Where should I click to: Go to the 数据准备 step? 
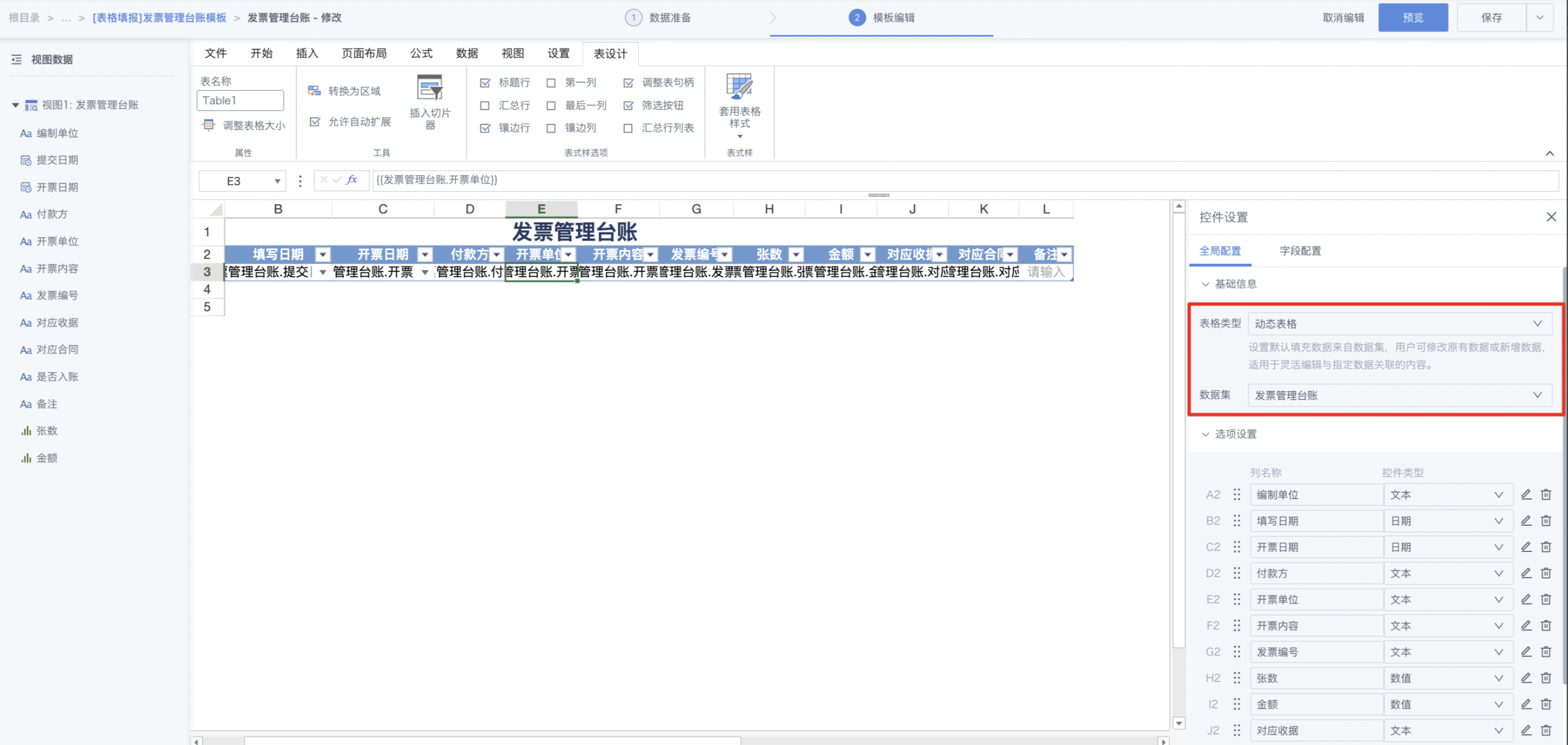click(658, 18)
